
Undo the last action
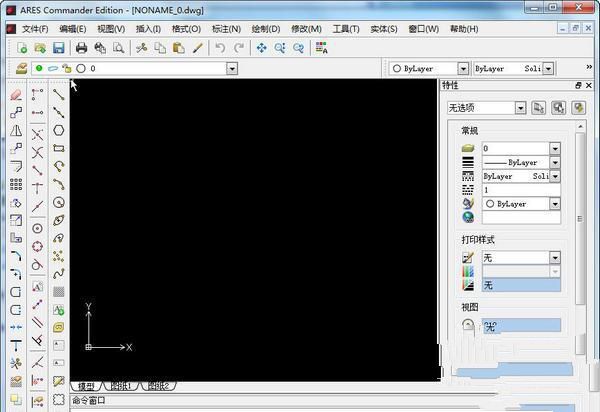220,48
